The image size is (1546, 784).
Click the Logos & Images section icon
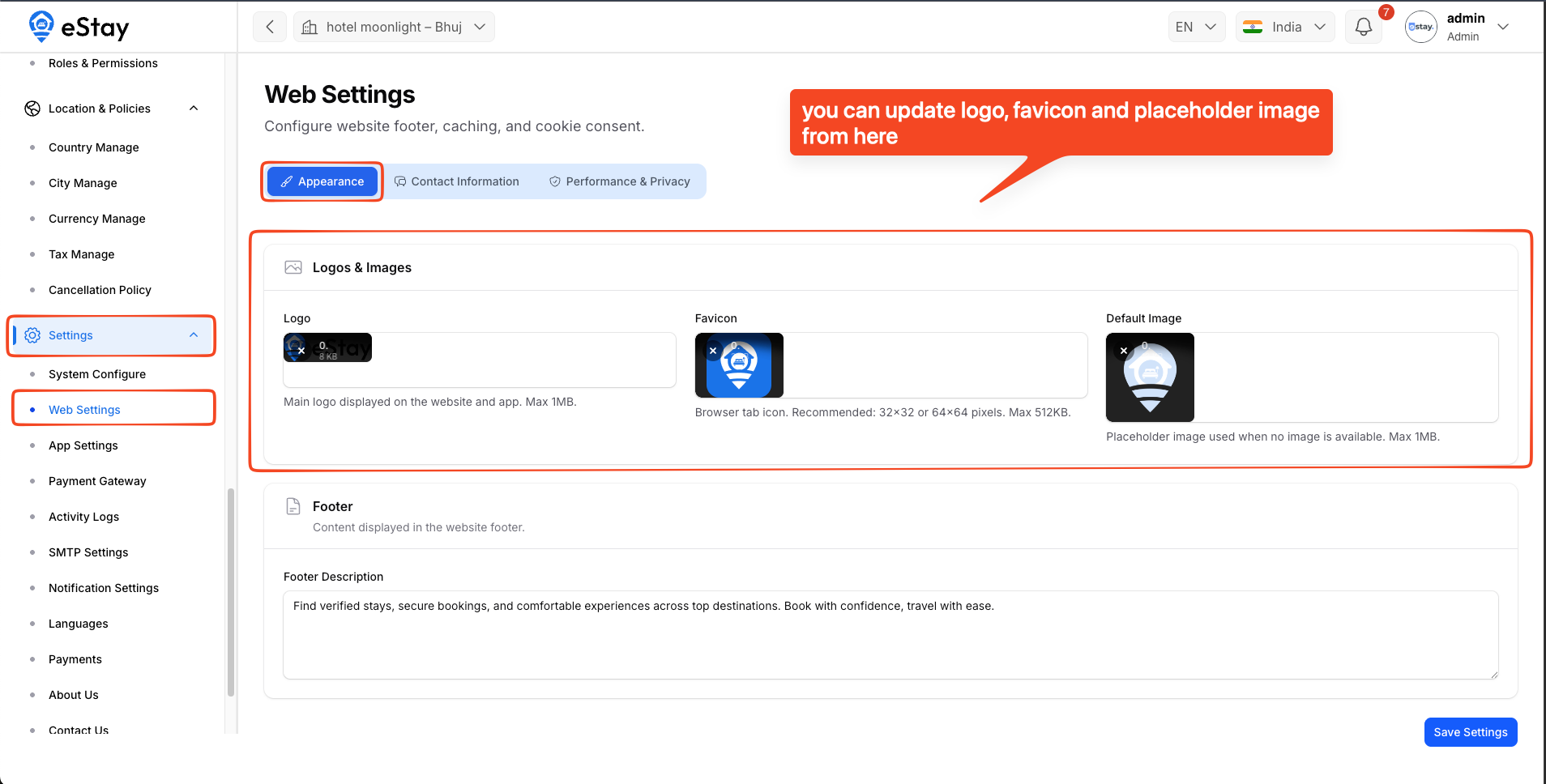(293, 267)
